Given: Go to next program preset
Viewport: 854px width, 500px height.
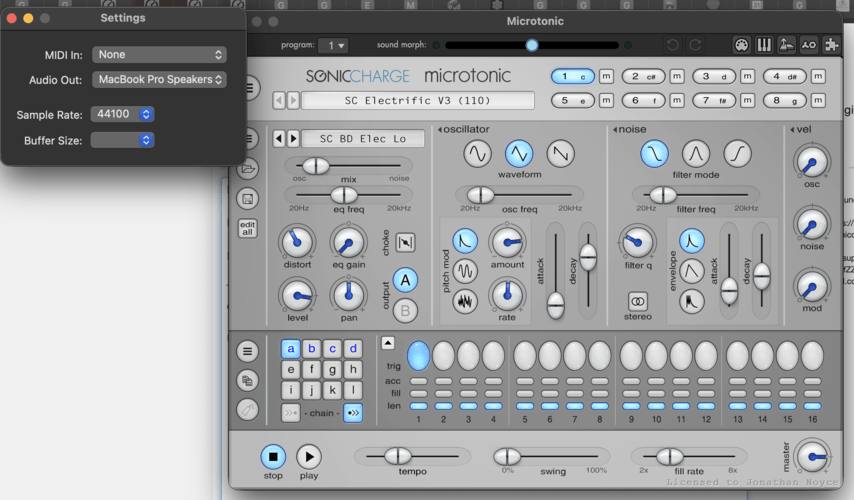Looking at the screenshot, I should (x=293, y=100).
